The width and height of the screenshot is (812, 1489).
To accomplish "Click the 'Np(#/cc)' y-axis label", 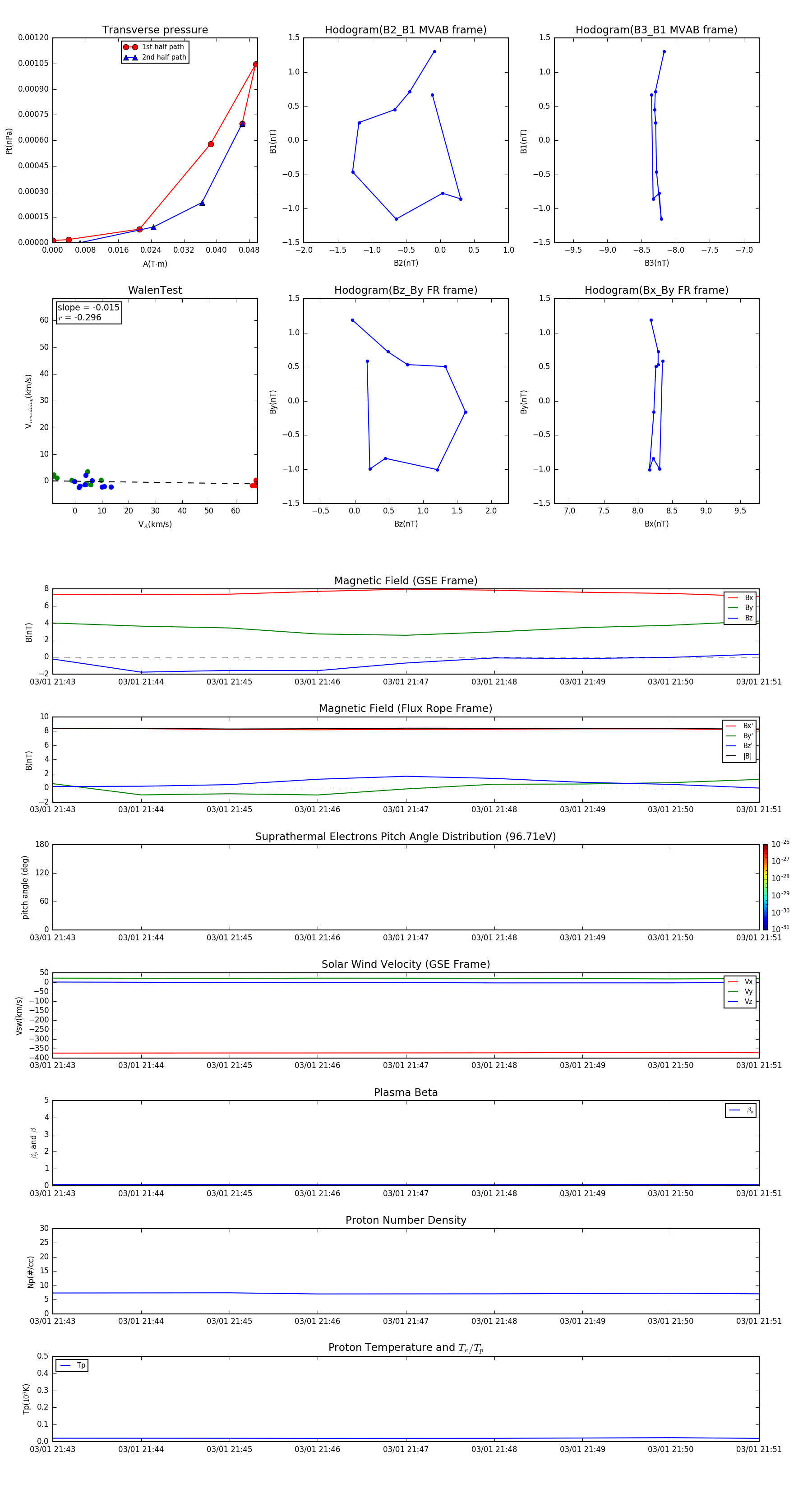I will pos(31,1272).
